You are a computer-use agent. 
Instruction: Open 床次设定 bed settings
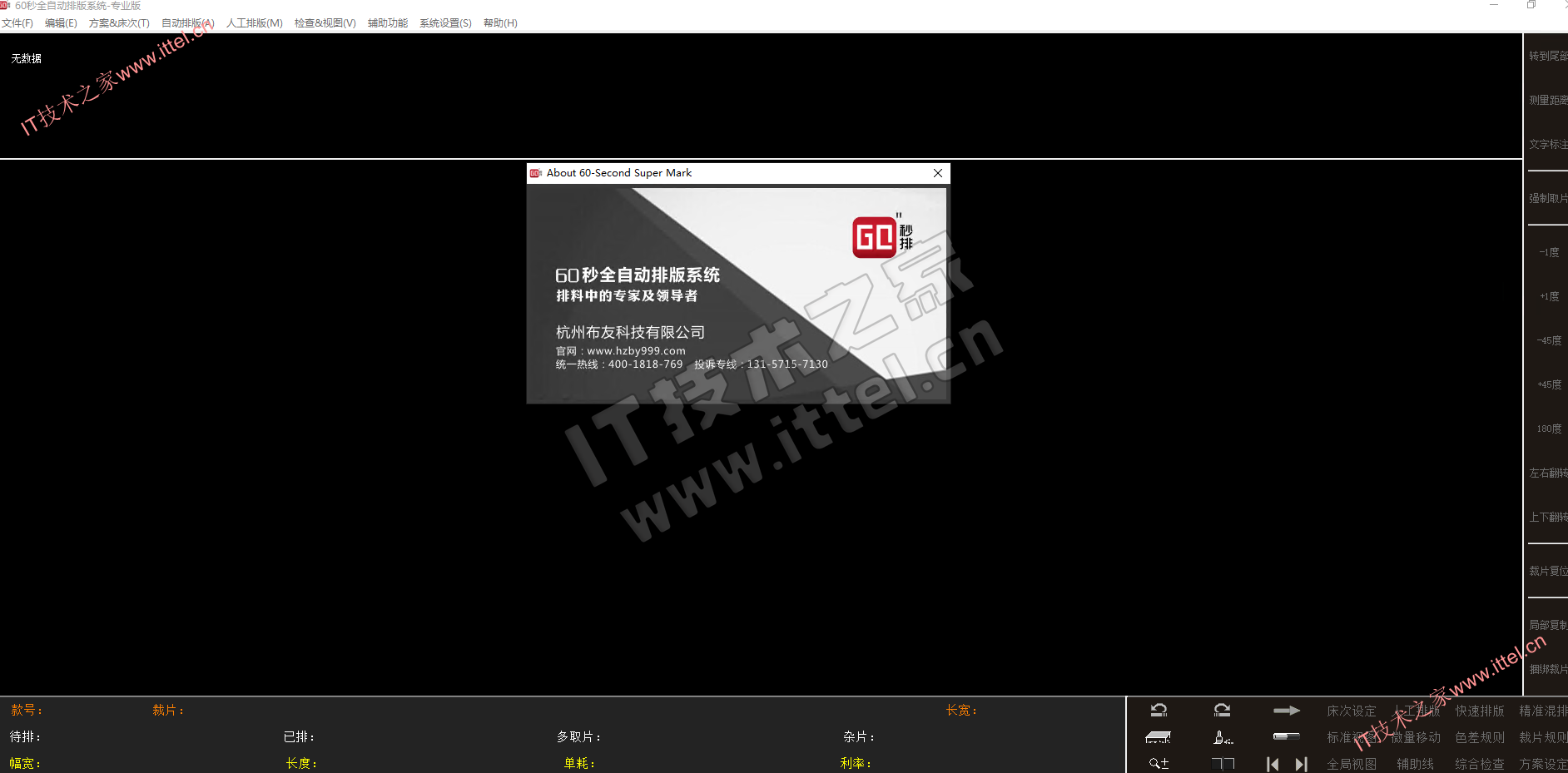pos(1352,711)
